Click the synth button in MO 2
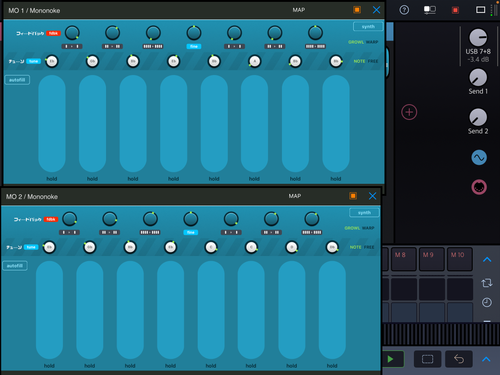This screenshot has width=500, height=375. [364, 212]
